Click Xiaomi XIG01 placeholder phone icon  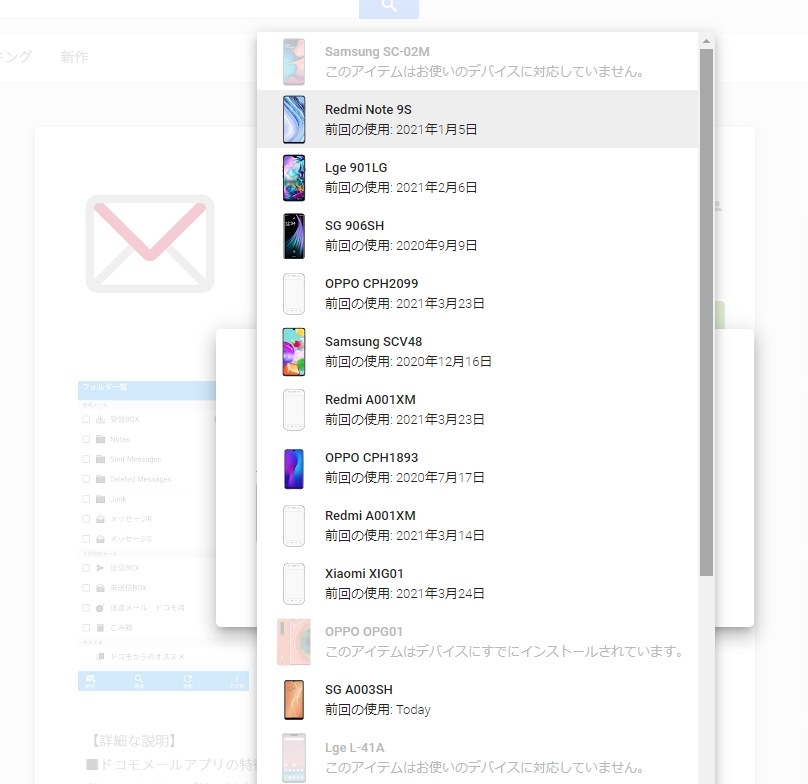pyautogui.click(x=294, y=584)
